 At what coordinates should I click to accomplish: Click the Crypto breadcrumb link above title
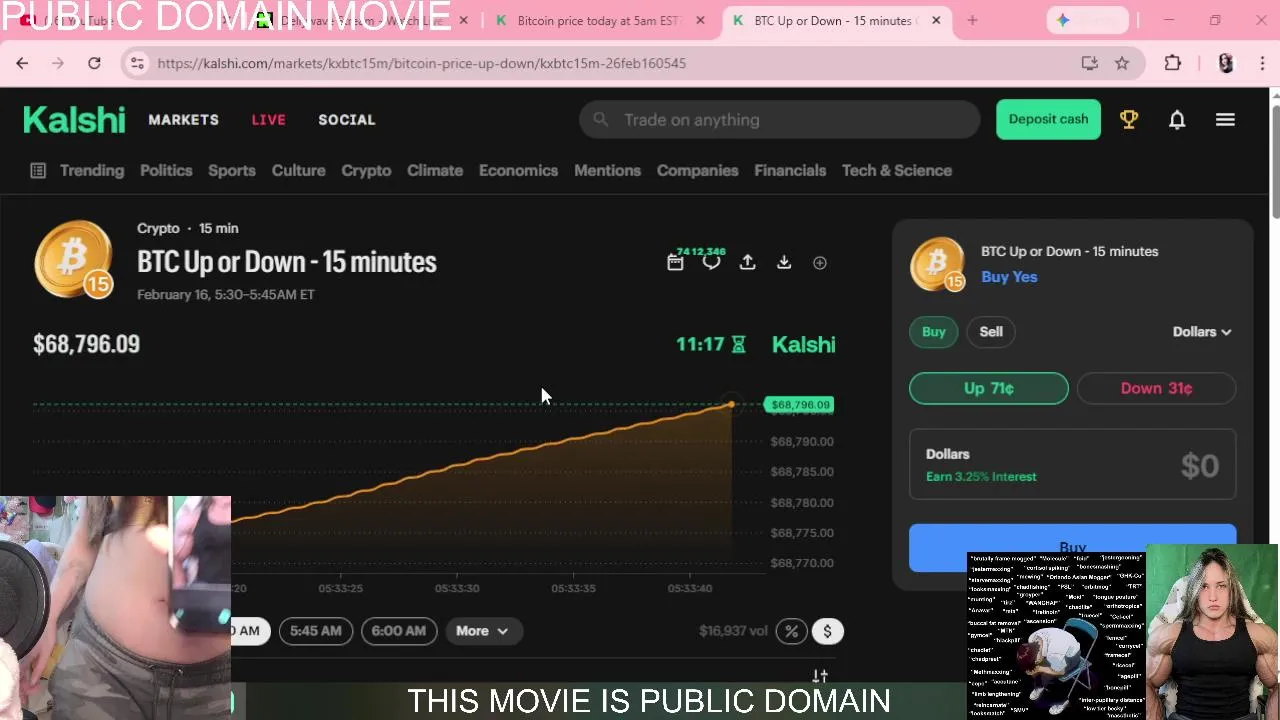point(158,228)
